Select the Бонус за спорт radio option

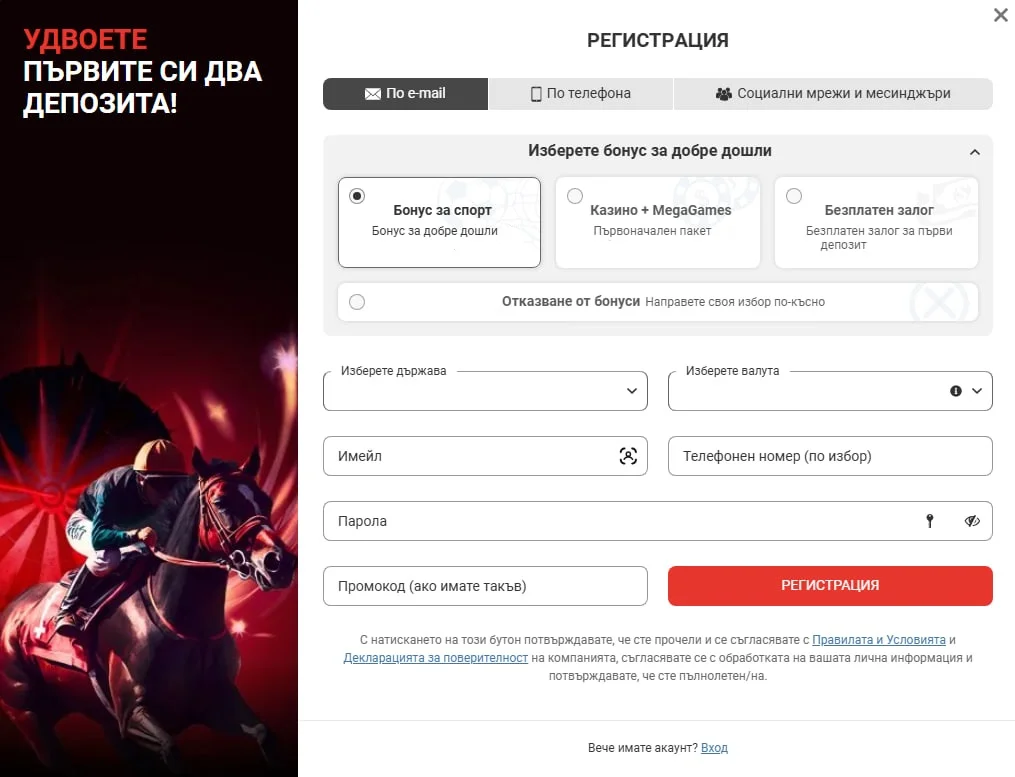pyautogui.click(x=357, y=196)
